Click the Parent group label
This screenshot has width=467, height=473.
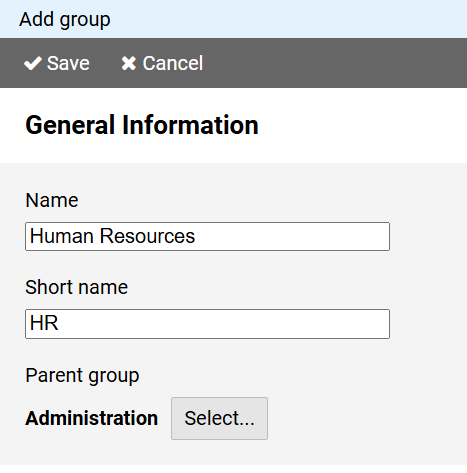click(x=82, y=376)
